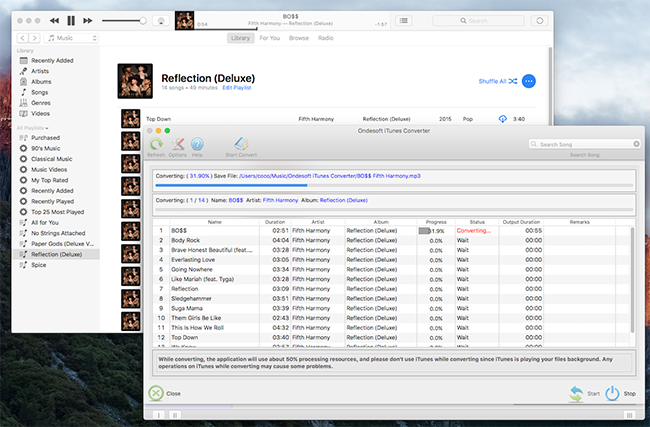This screenshot has width=650, height=427.
Task: Click the Reflection (Deluxe) album cover
Action: click(x=135, y=81)
